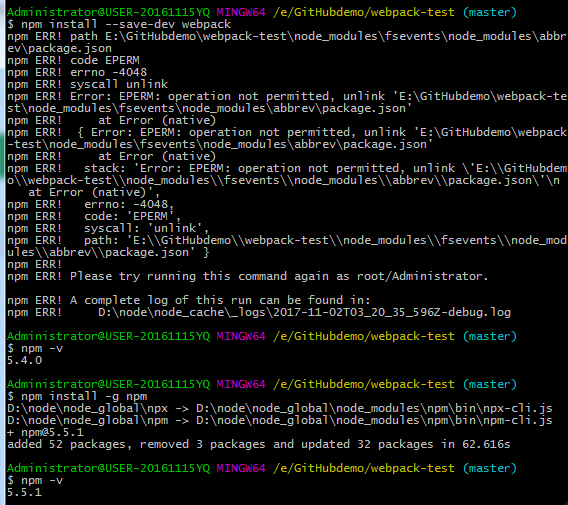The image size is (568, 505).
Task: Click the 'added 52 packages' summary line
Action: pos(259,444)
